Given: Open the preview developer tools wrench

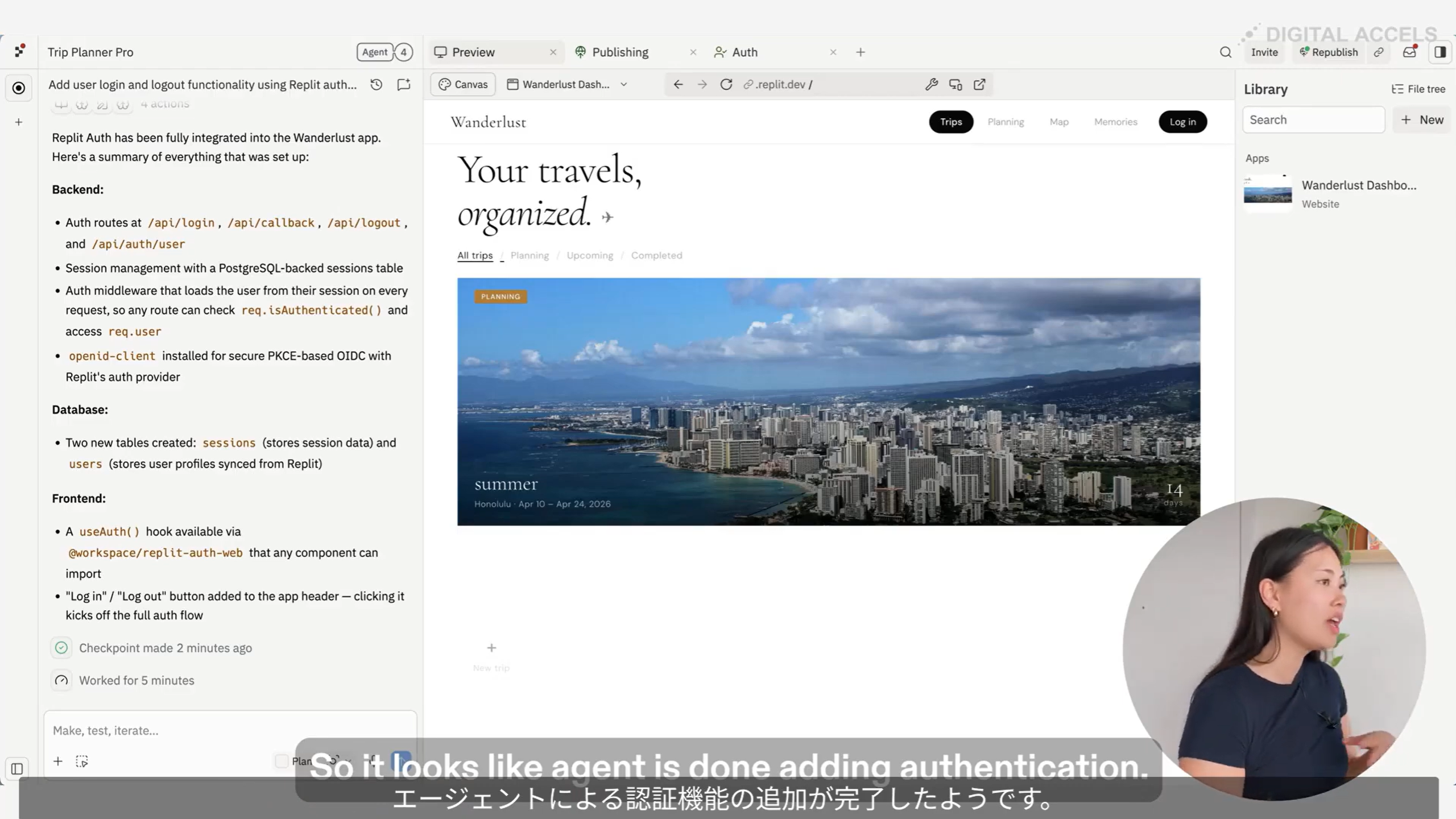Looking at the screenshot, I should (931, 84).
